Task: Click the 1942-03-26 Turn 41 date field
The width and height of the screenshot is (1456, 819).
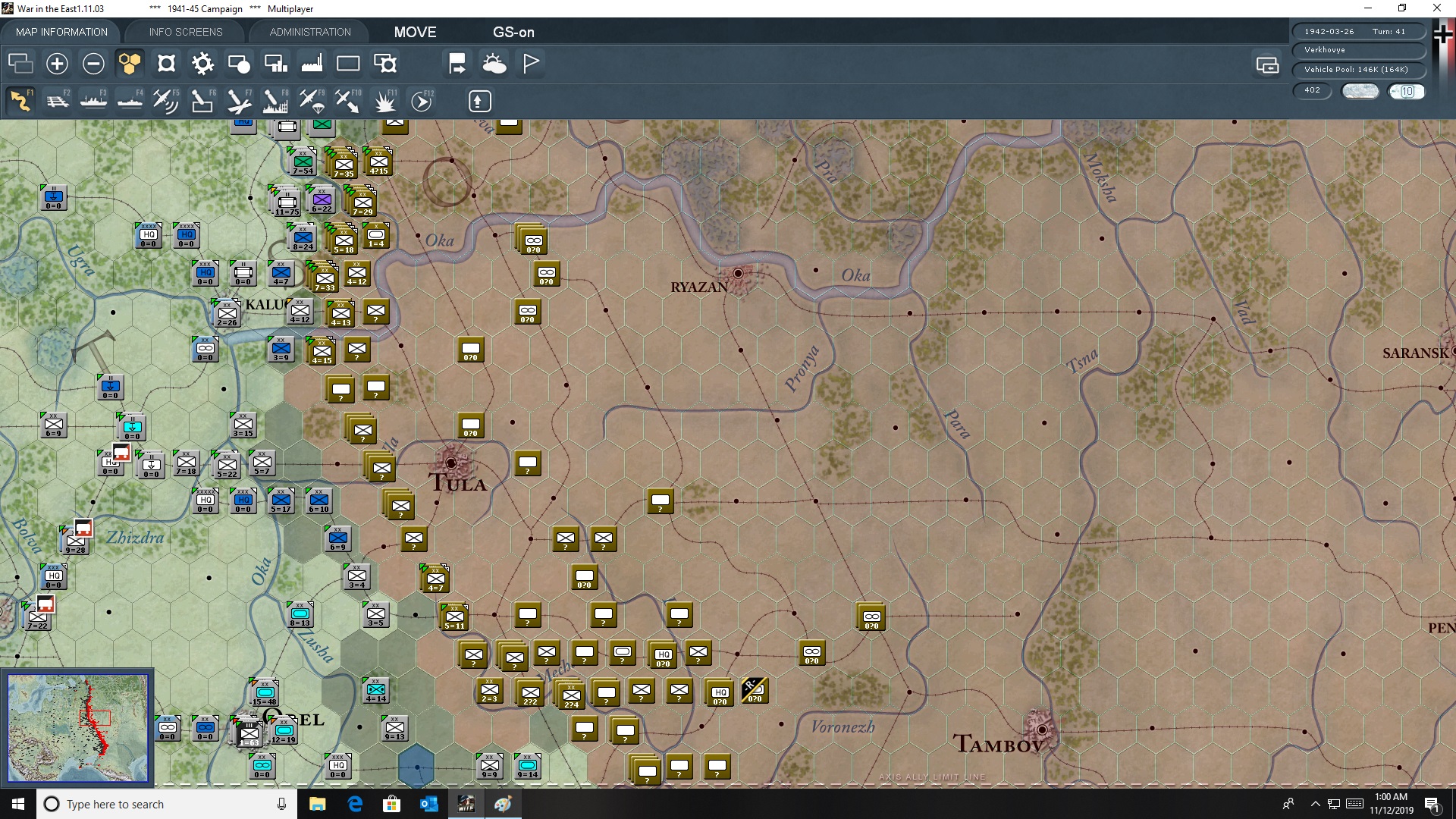Action: [x=1358, y=31]
